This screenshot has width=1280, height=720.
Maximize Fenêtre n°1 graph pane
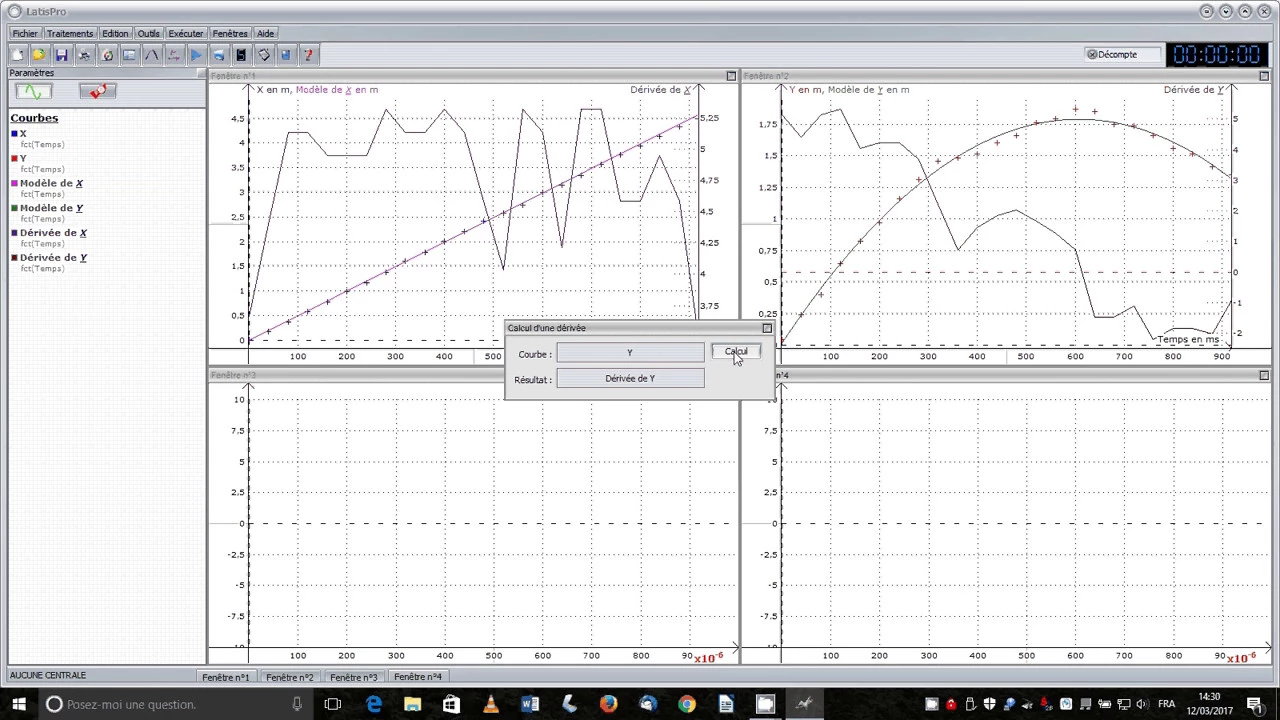pyautogui.click(x=731, y=76)
